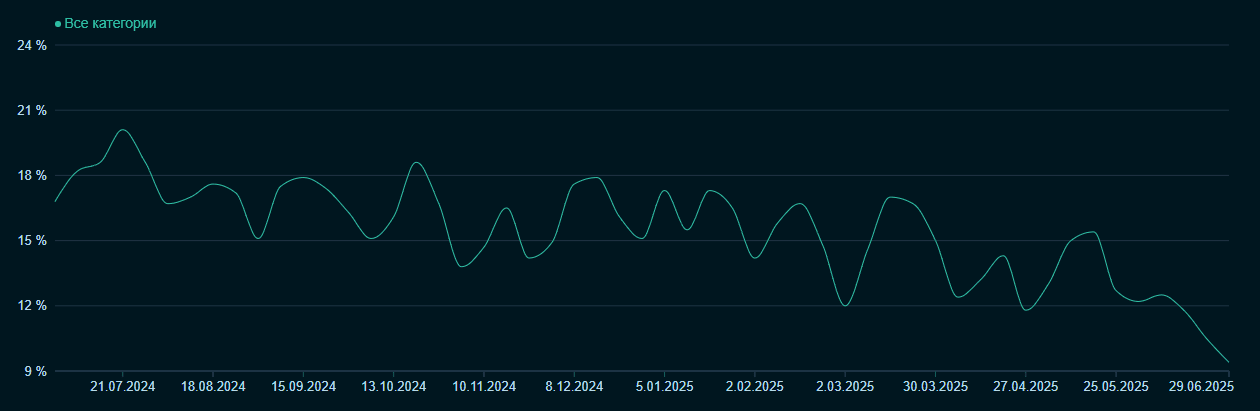Click the green legend dot marker
The image size is (1260, 411).
[x=58, y=23]
